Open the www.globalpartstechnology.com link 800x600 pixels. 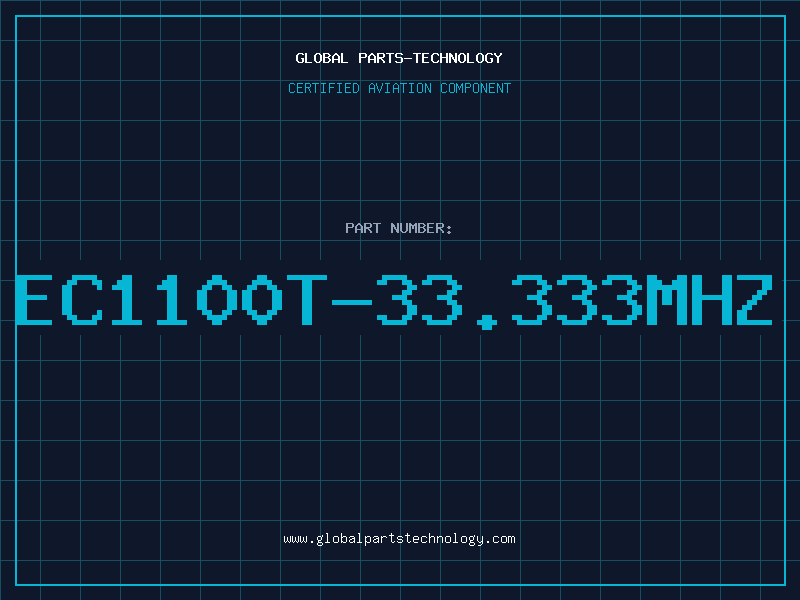(399, 539)
